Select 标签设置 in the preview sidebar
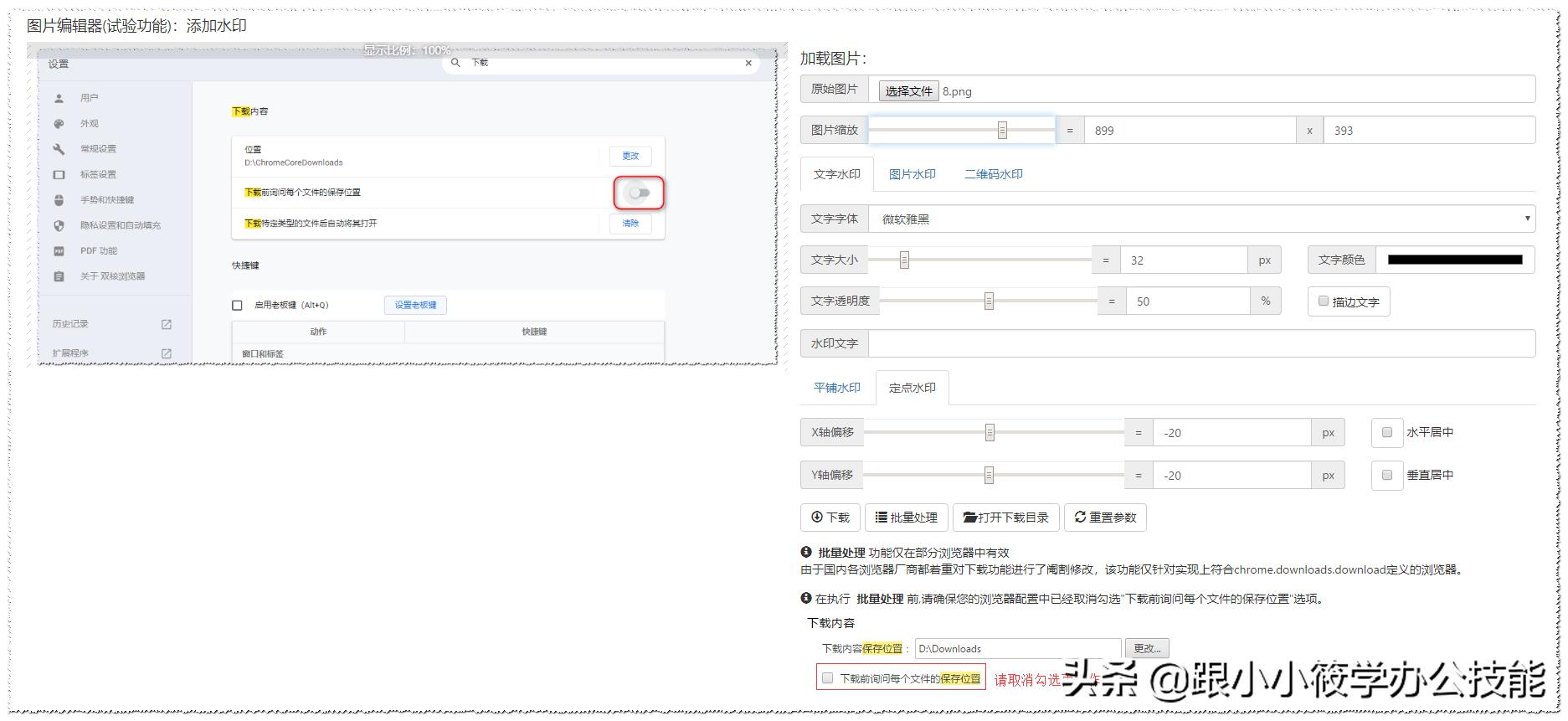The image size is (1568, 721). point(98,174)
